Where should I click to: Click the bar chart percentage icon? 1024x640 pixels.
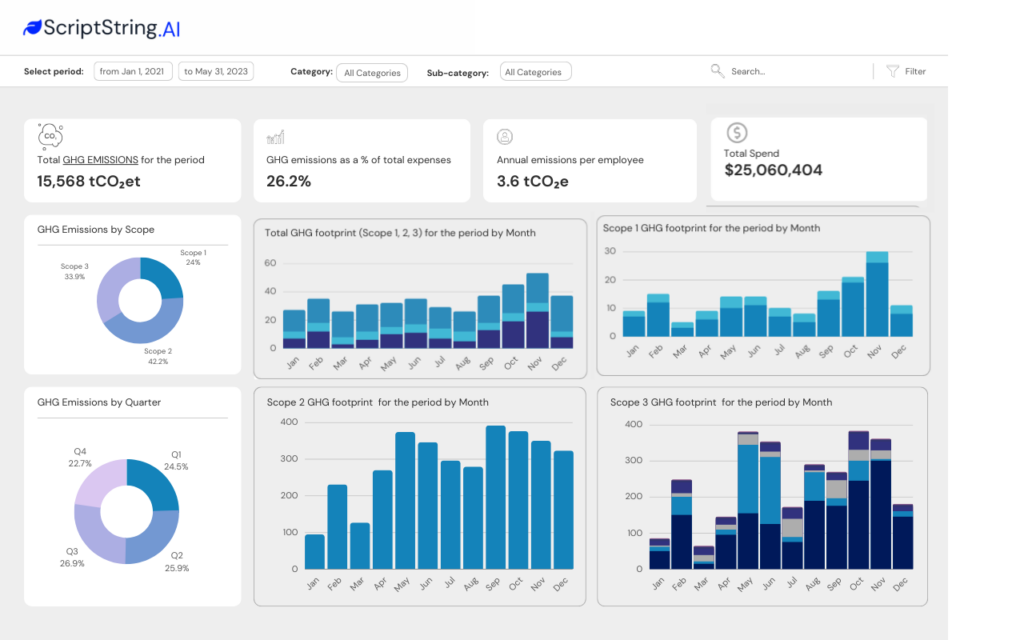276,136
